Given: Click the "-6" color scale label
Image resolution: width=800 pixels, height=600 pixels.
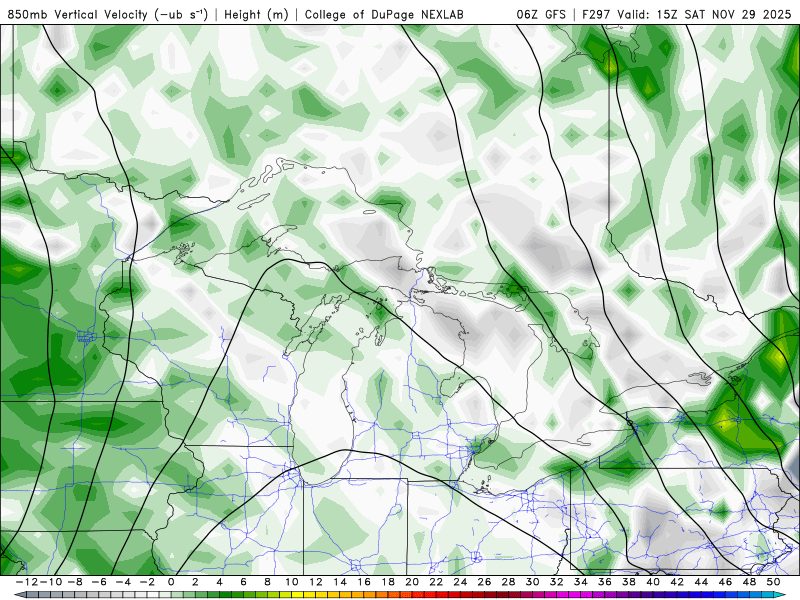Looking at the screenshot, I should point(99,582).
